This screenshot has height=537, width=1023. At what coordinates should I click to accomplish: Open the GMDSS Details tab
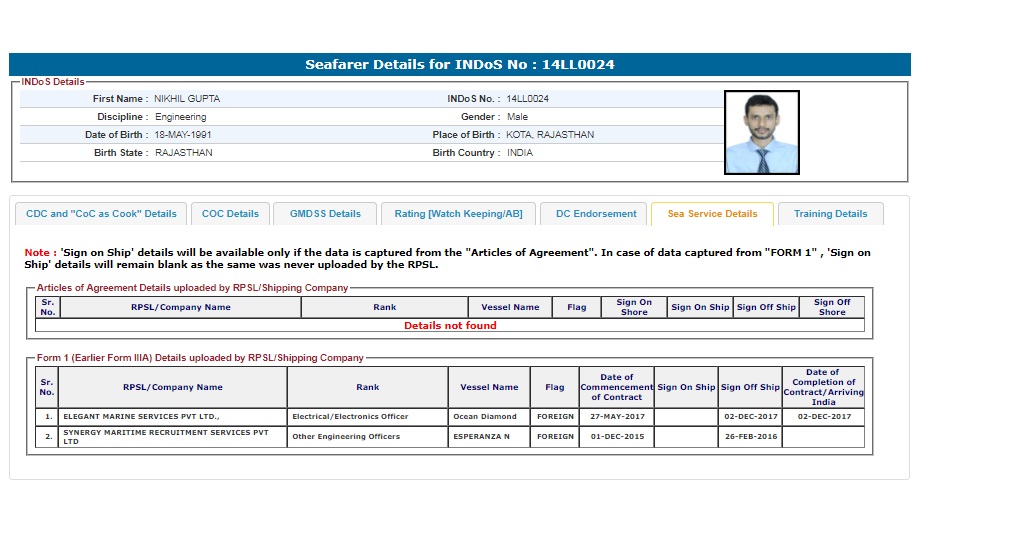click(x=325, y=214)
